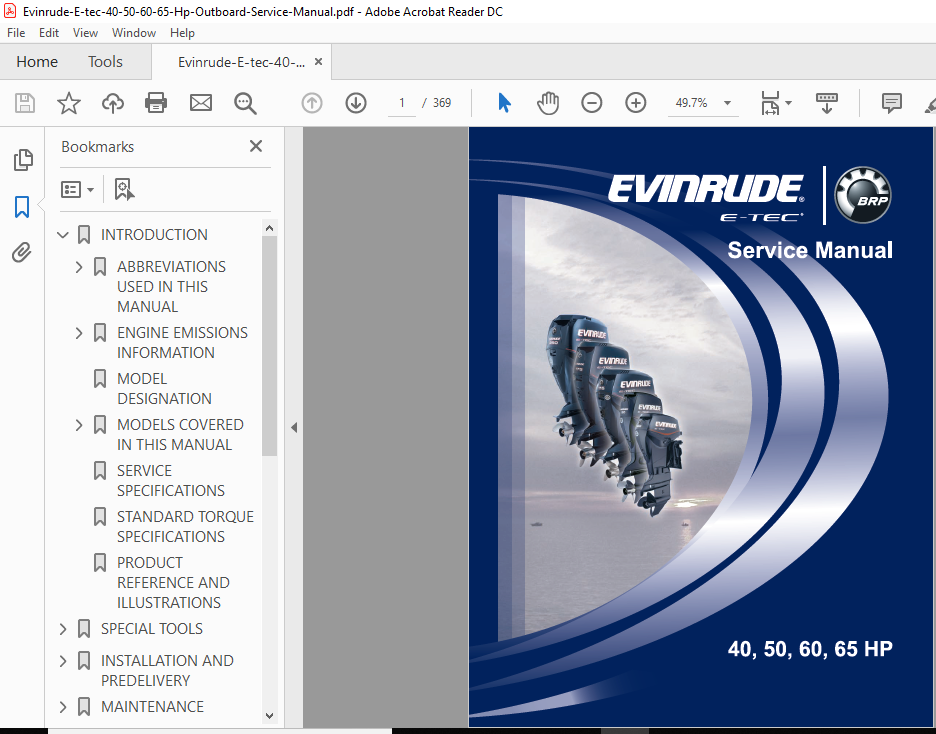Activate the hand pan tool
Image resolution: width=936 pixels, height=734 pixels.
547,103
